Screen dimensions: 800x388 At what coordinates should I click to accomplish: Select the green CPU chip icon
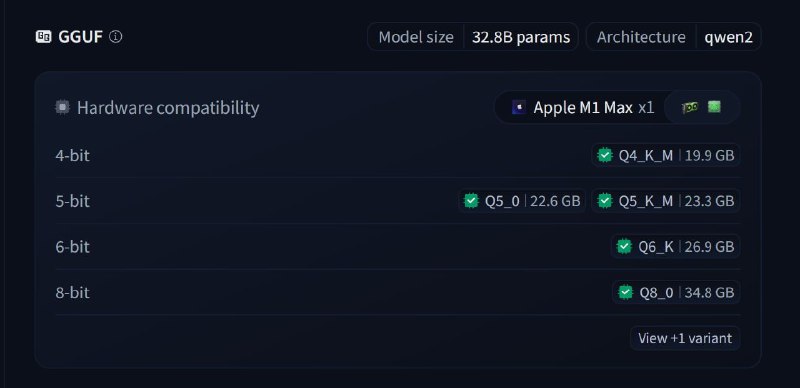click(x=714, y=107)
